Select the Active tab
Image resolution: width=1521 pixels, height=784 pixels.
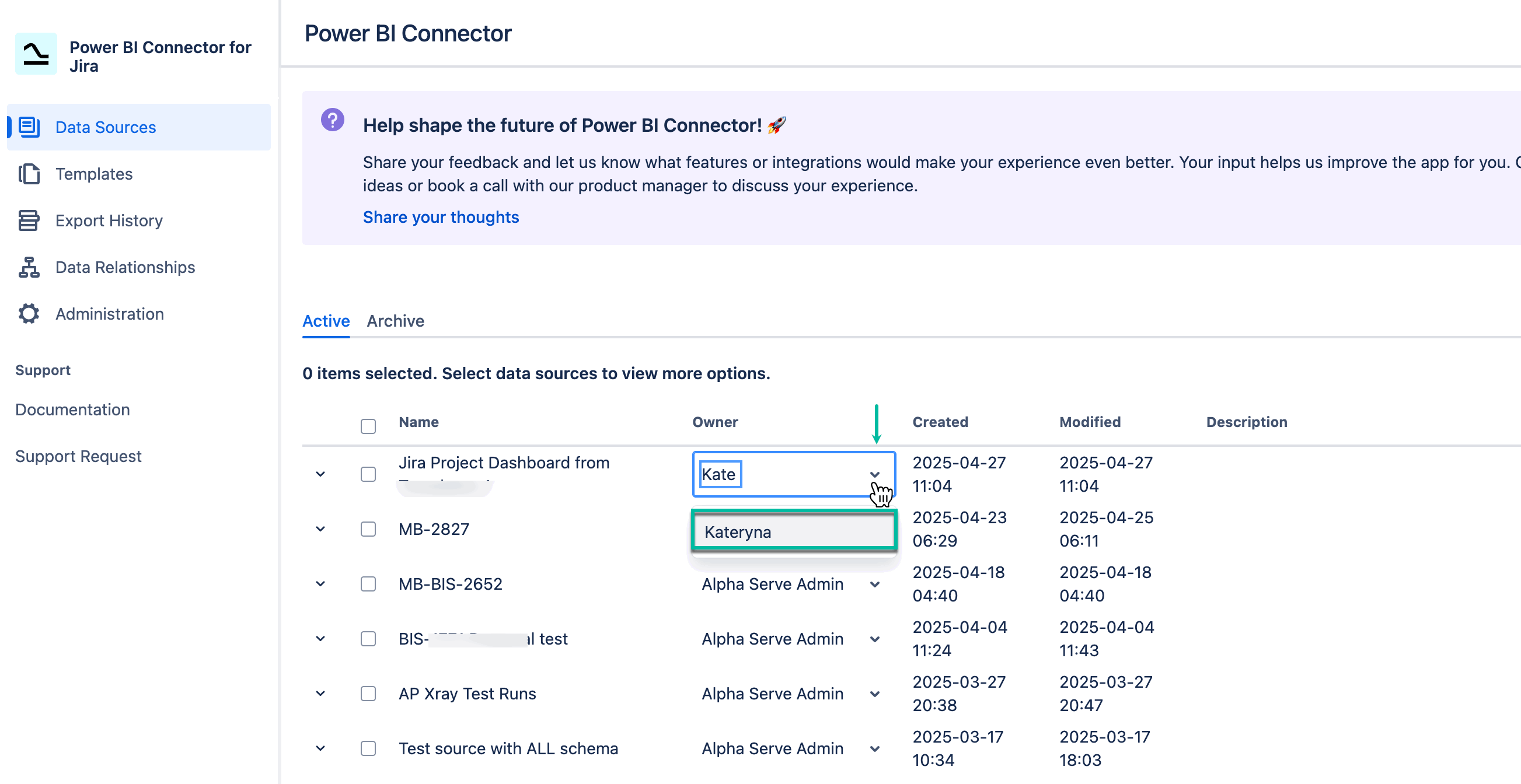point(325,321)
